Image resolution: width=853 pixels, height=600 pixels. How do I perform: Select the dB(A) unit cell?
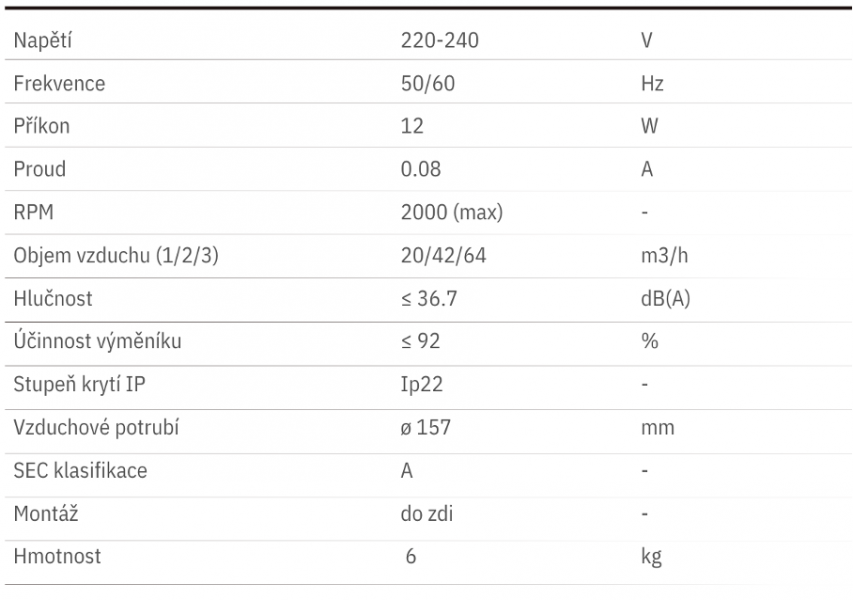point(665,298)
